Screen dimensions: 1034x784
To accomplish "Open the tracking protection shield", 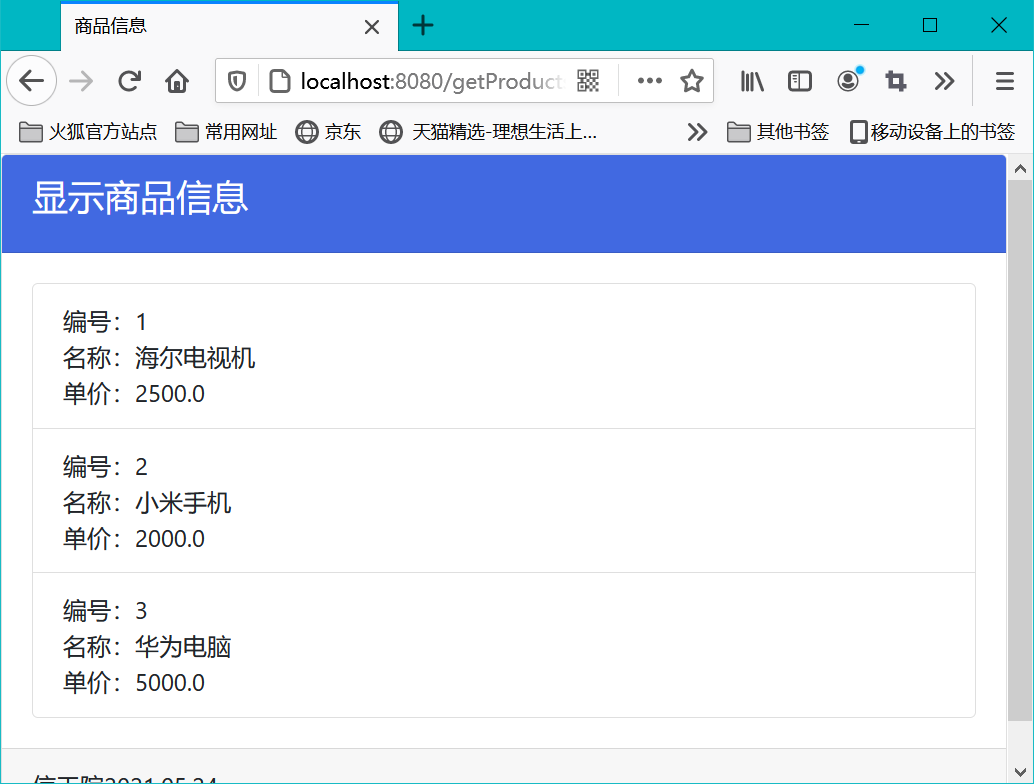I will pyautogui.click(x=237, y=81).
